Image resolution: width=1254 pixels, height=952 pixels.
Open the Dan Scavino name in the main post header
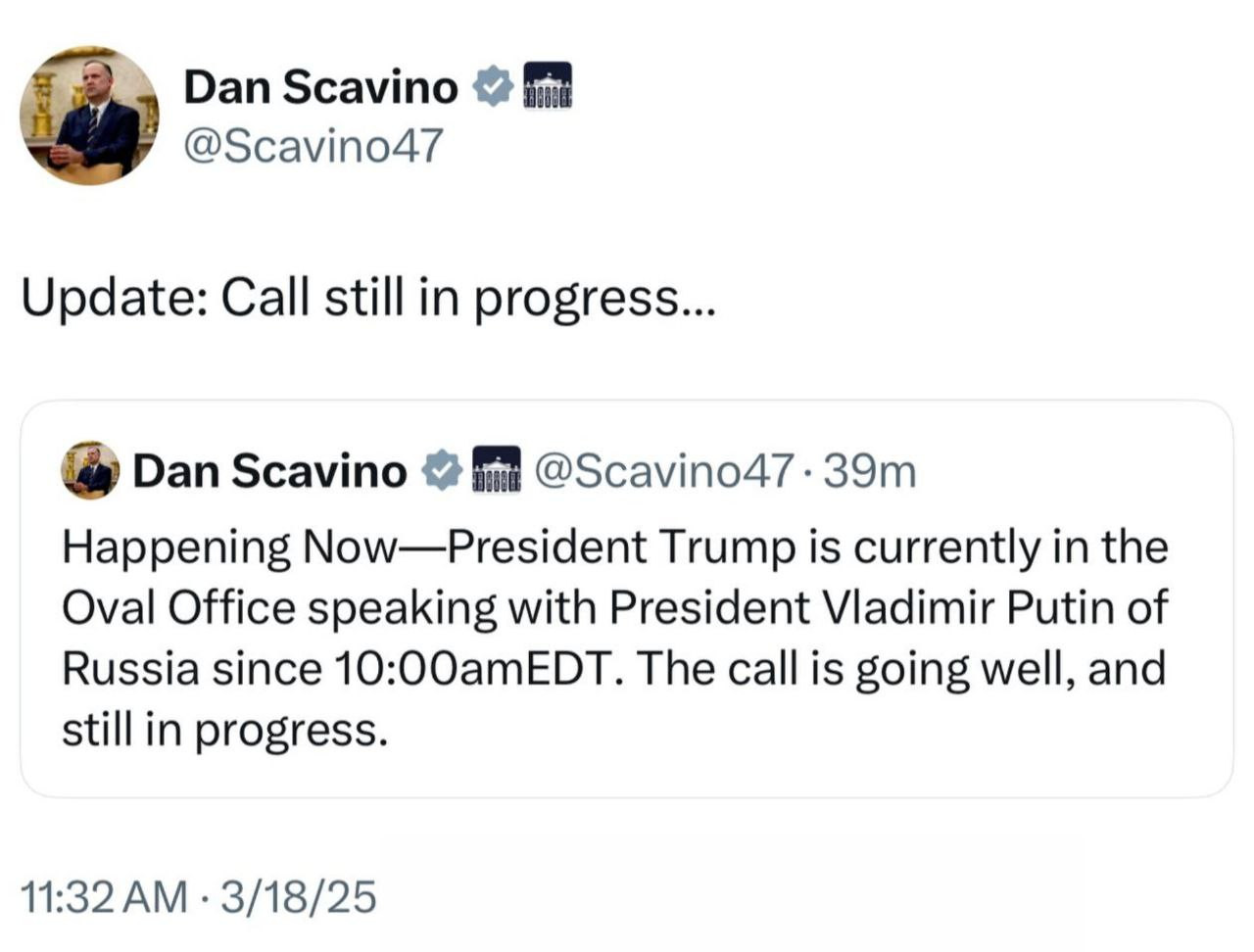click(x=320, y=87)
